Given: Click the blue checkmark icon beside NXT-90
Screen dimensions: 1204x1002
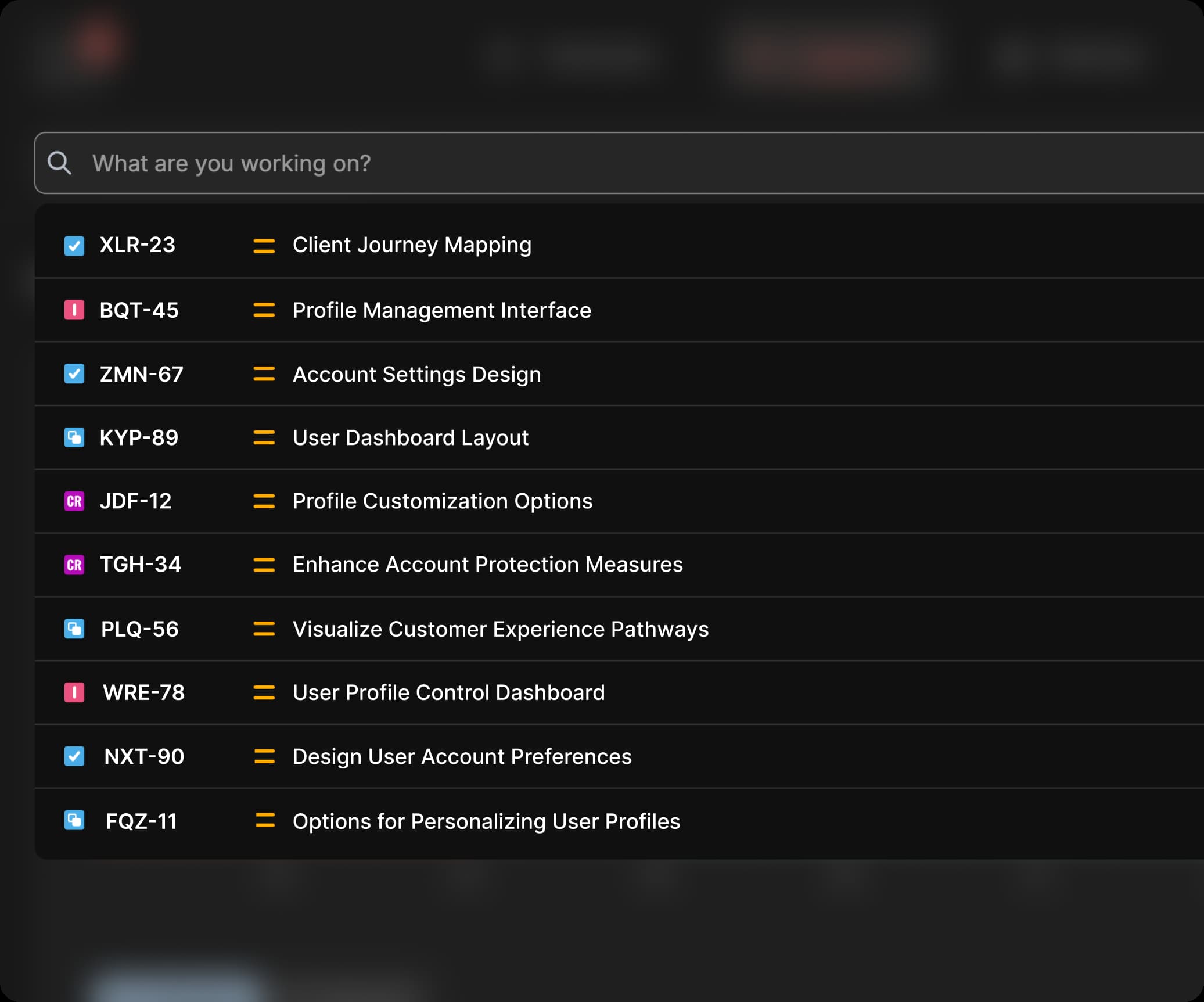Looking at the screenshot, I should pos(74,756).
